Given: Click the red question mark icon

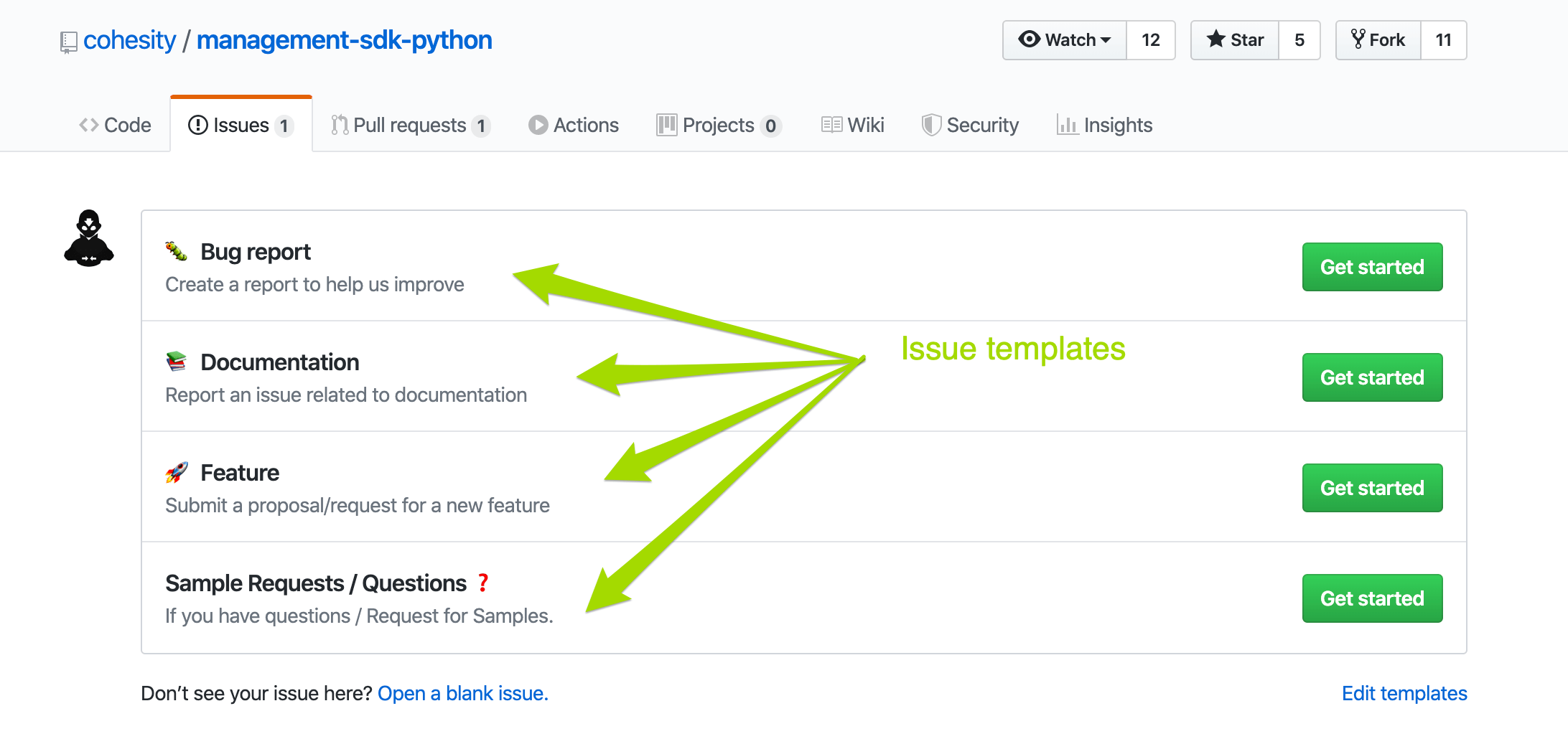Looking at the screenshot, I should pyautogui.click(x=483, y=583).
